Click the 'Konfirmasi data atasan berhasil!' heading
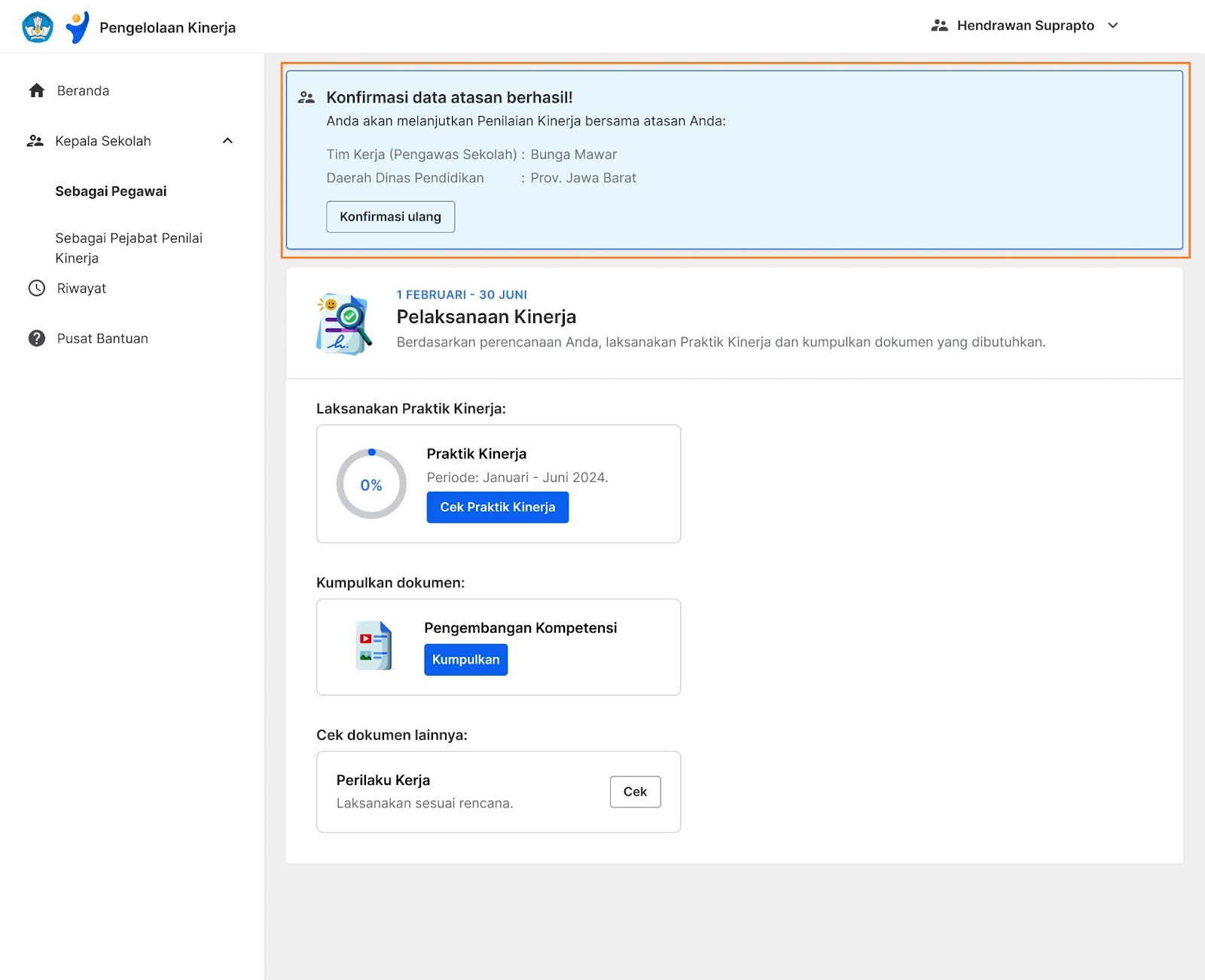Image resolution: width=1205 pixels, height=980 pixels. click(x=450, y=97)
